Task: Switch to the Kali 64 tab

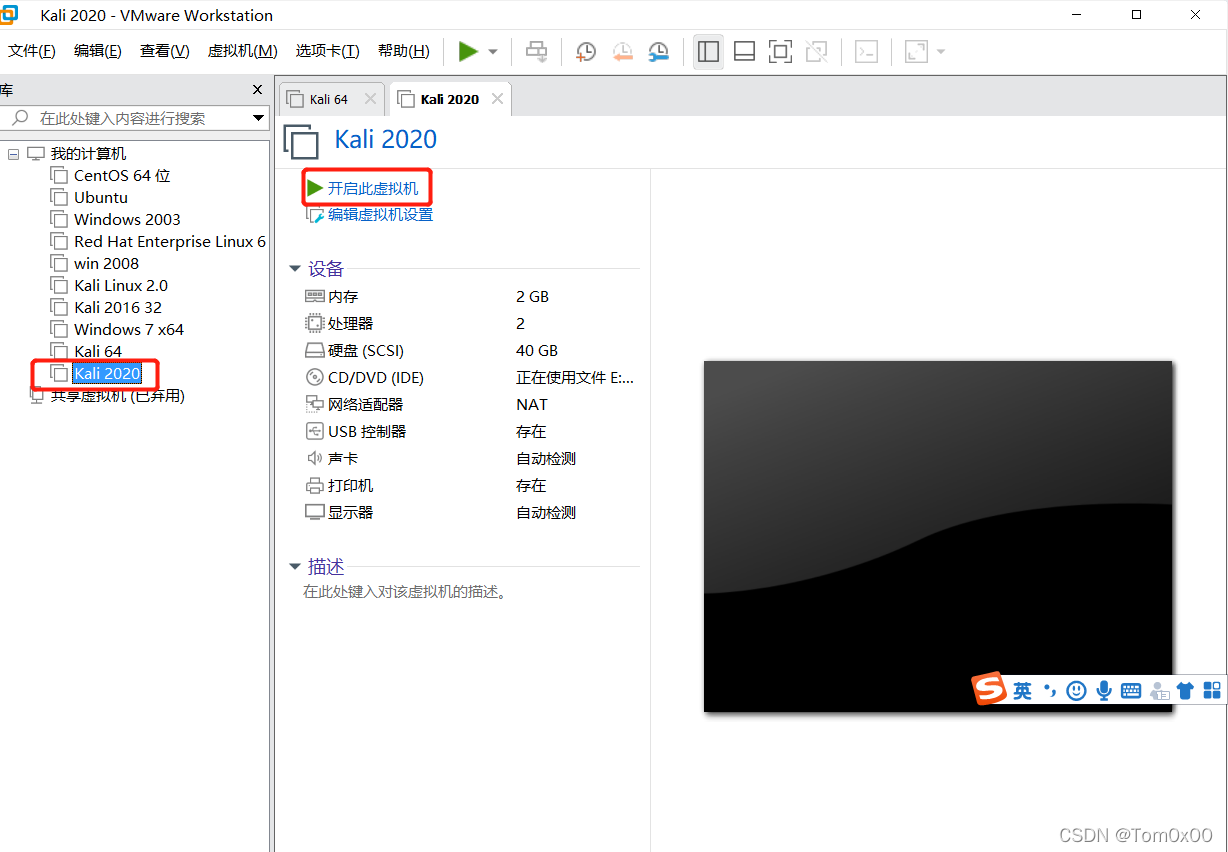Action: click(329, 99)
